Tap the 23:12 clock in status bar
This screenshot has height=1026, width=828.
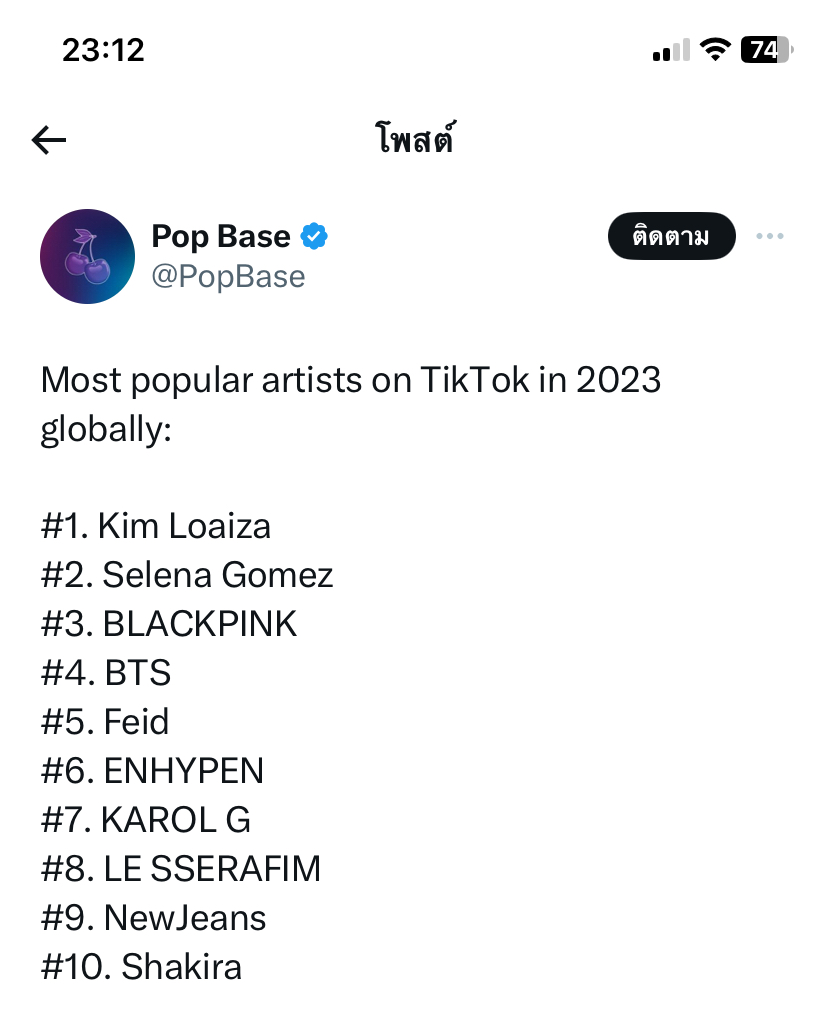[103, 50]
